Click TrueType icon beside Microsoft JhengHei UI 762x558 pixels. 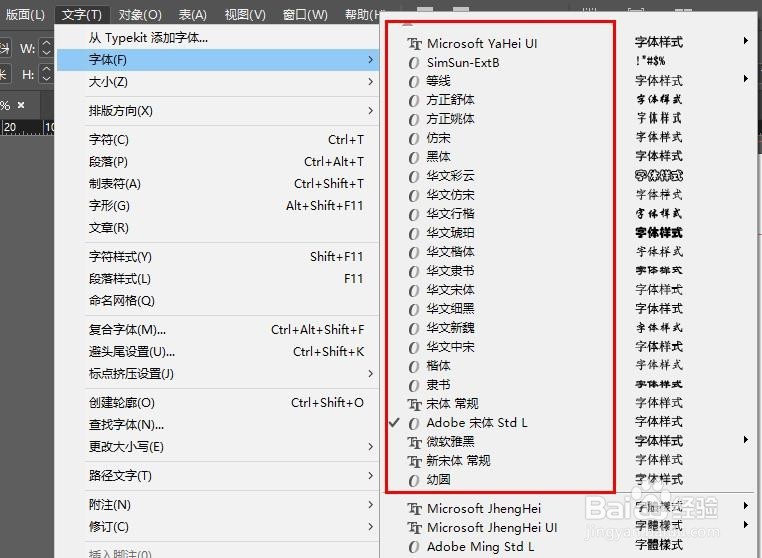(x=414, y=528)
